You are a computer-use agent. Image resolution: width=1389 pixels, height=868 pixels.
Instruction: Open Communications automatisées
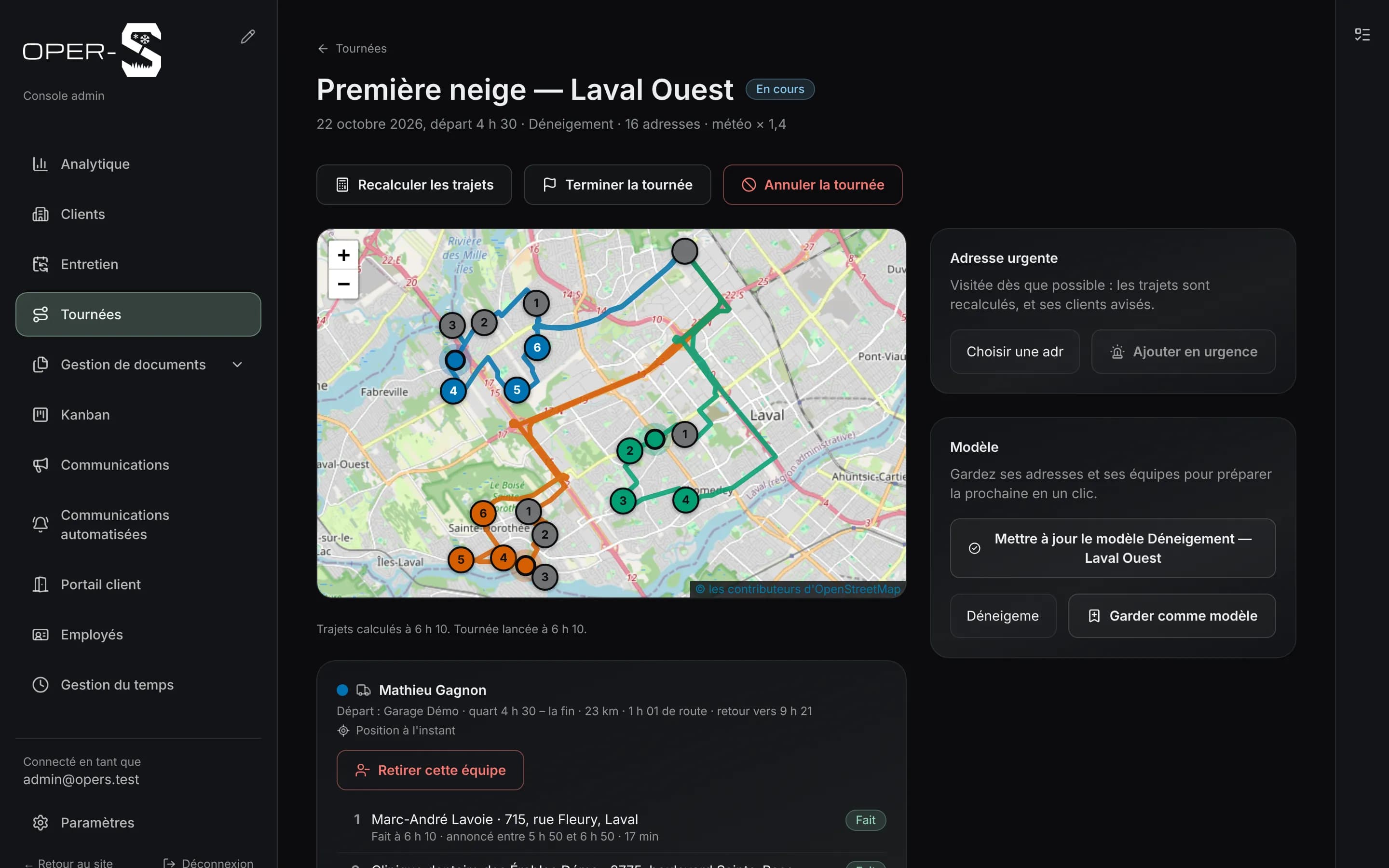coord(138,524)
